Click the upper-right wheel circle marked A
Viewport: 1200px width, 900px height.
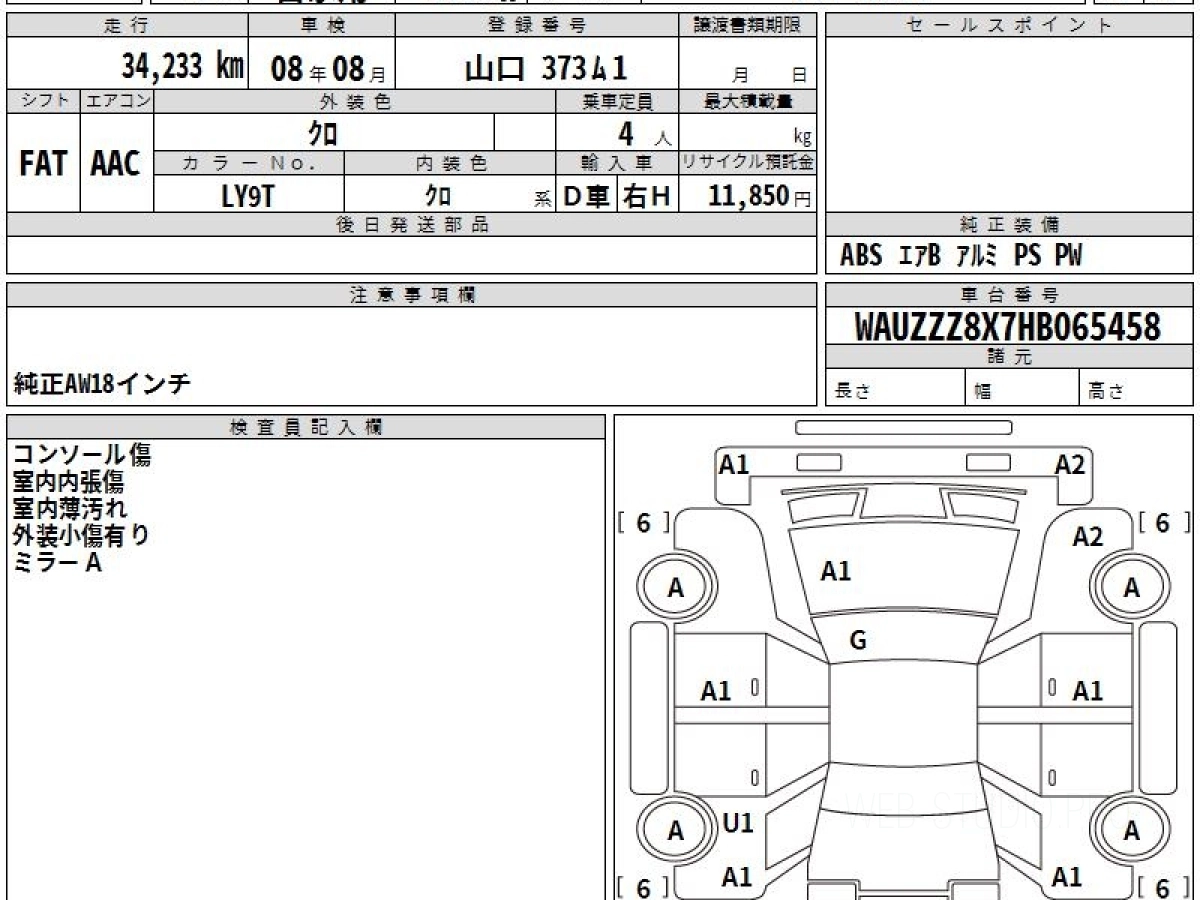(x=1131, y=589)
